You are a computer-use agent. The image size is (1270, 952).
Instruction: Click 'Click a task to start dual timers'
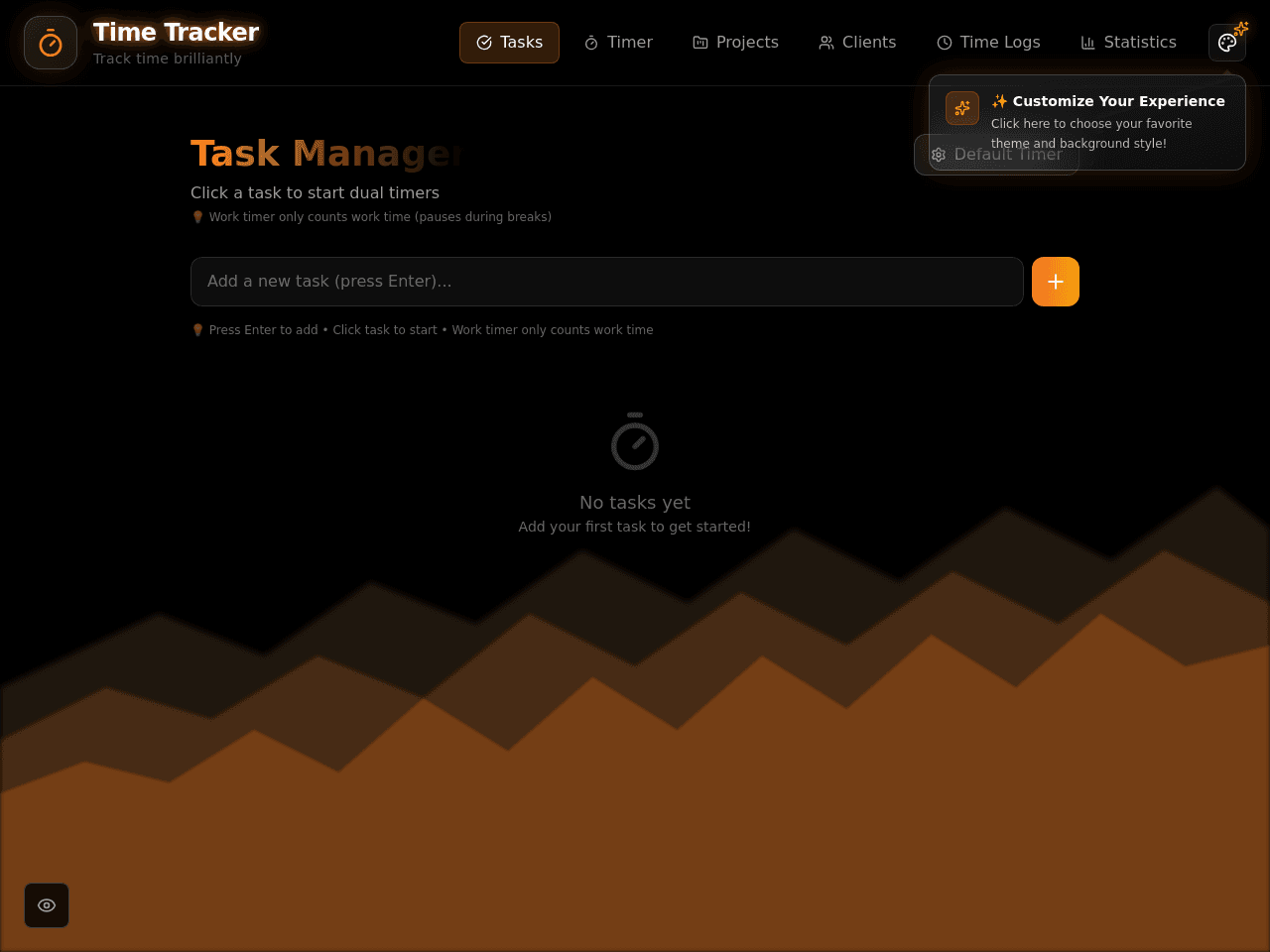(x=315, y=192)
